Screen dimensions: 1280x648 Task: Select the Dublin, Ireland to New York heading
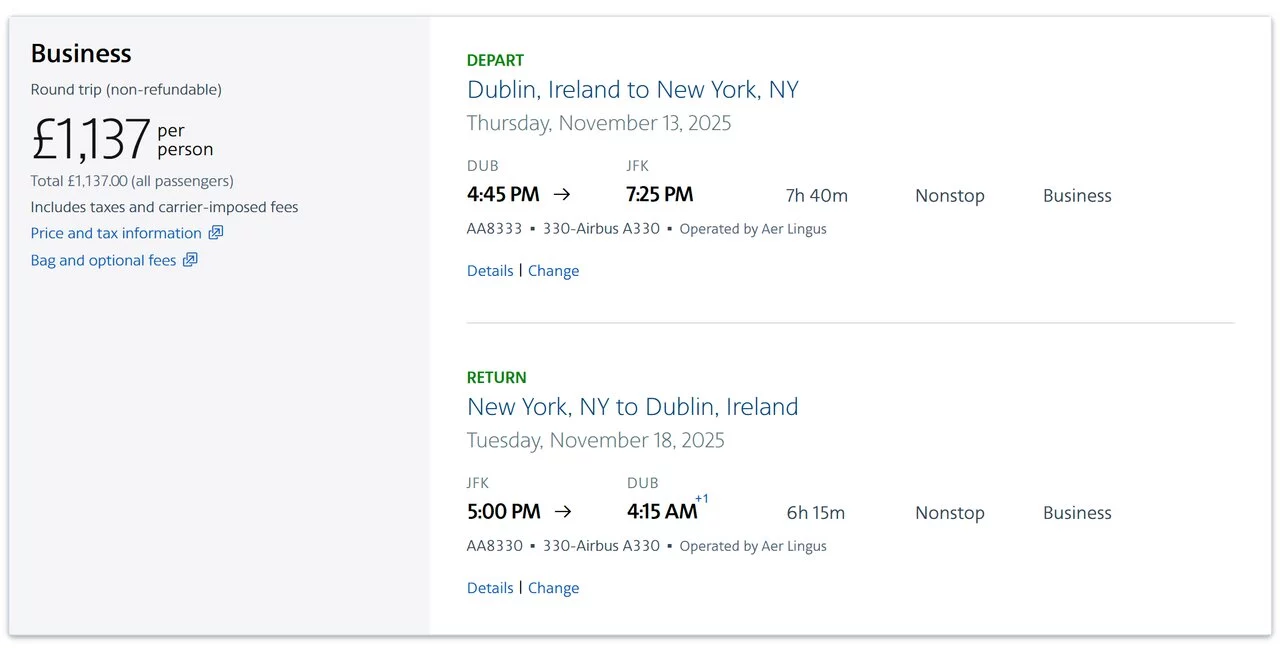click(x=633, y=90)
